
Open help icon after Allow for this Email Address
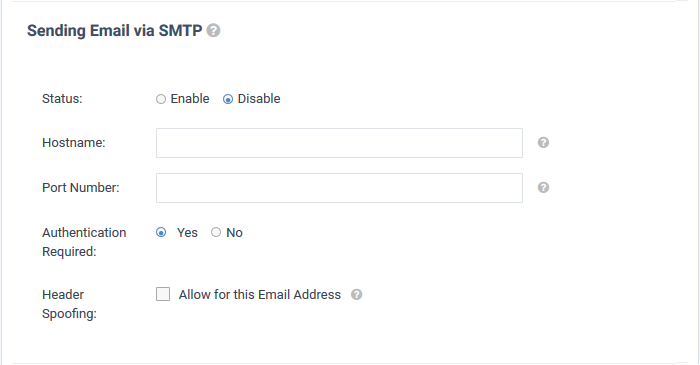point(356,294)
